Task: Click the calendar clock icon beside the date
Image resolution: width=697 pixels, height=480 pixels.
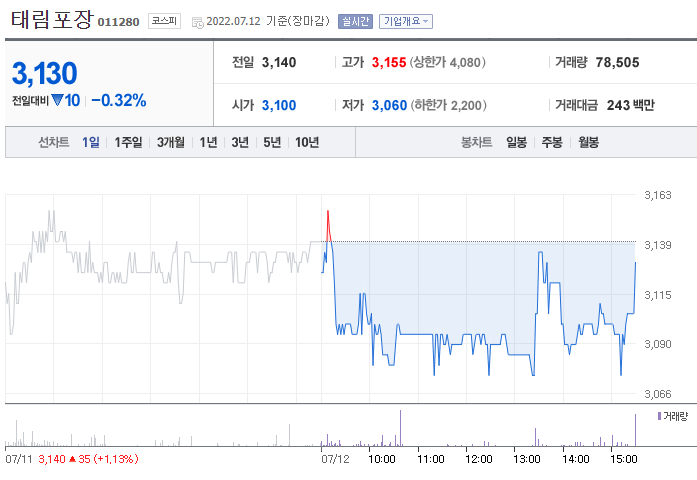Action: click(197, 22)
